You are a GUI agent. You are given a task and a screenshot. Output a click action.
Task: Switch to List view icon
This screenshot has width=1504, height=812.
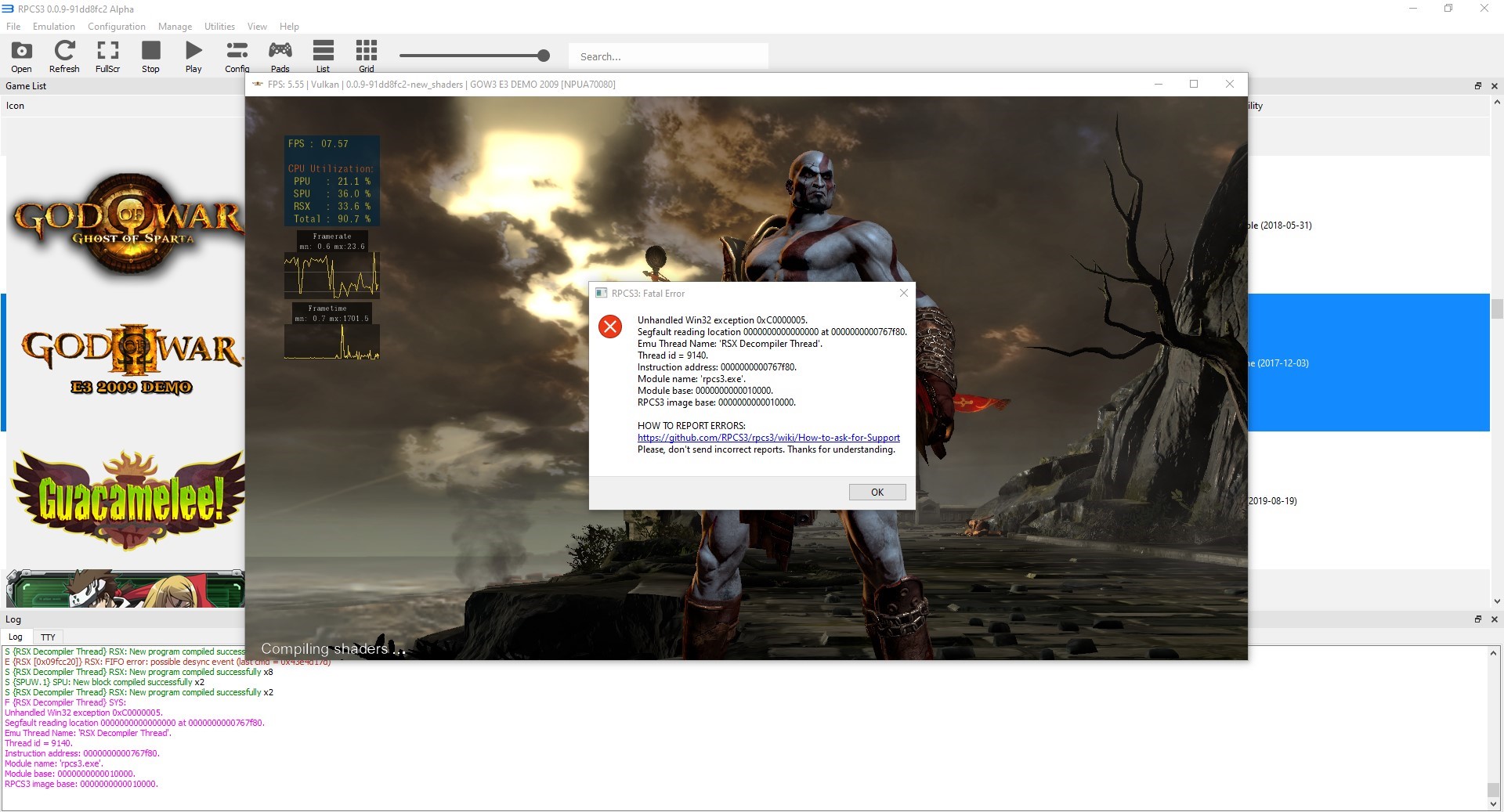[323, 56]
